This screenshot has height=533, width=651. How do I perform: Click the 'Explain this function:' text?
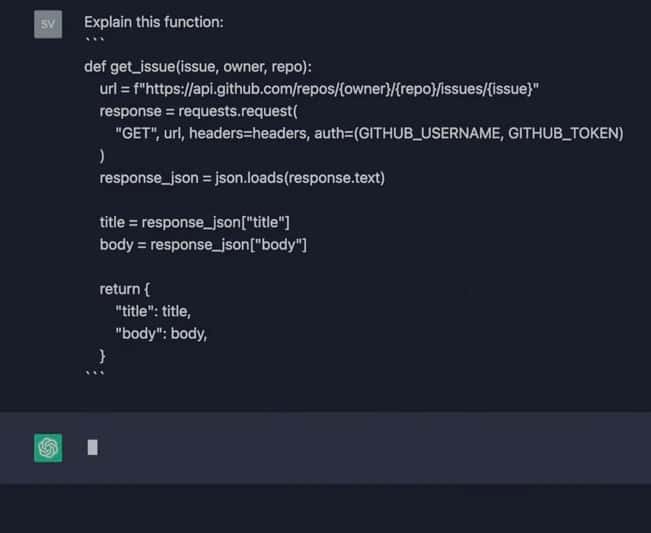coord(154,22)
